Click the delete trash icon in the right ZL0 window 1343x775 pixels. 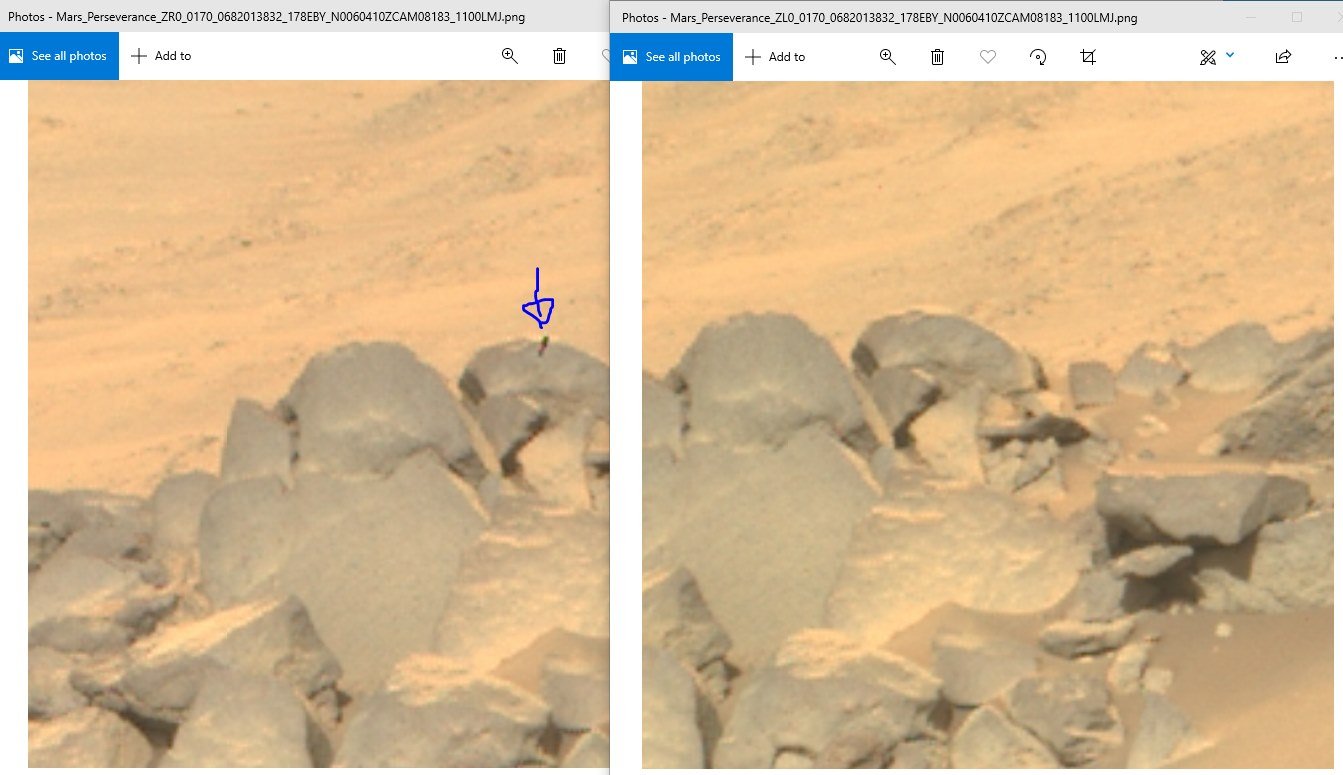pos(937,57)
